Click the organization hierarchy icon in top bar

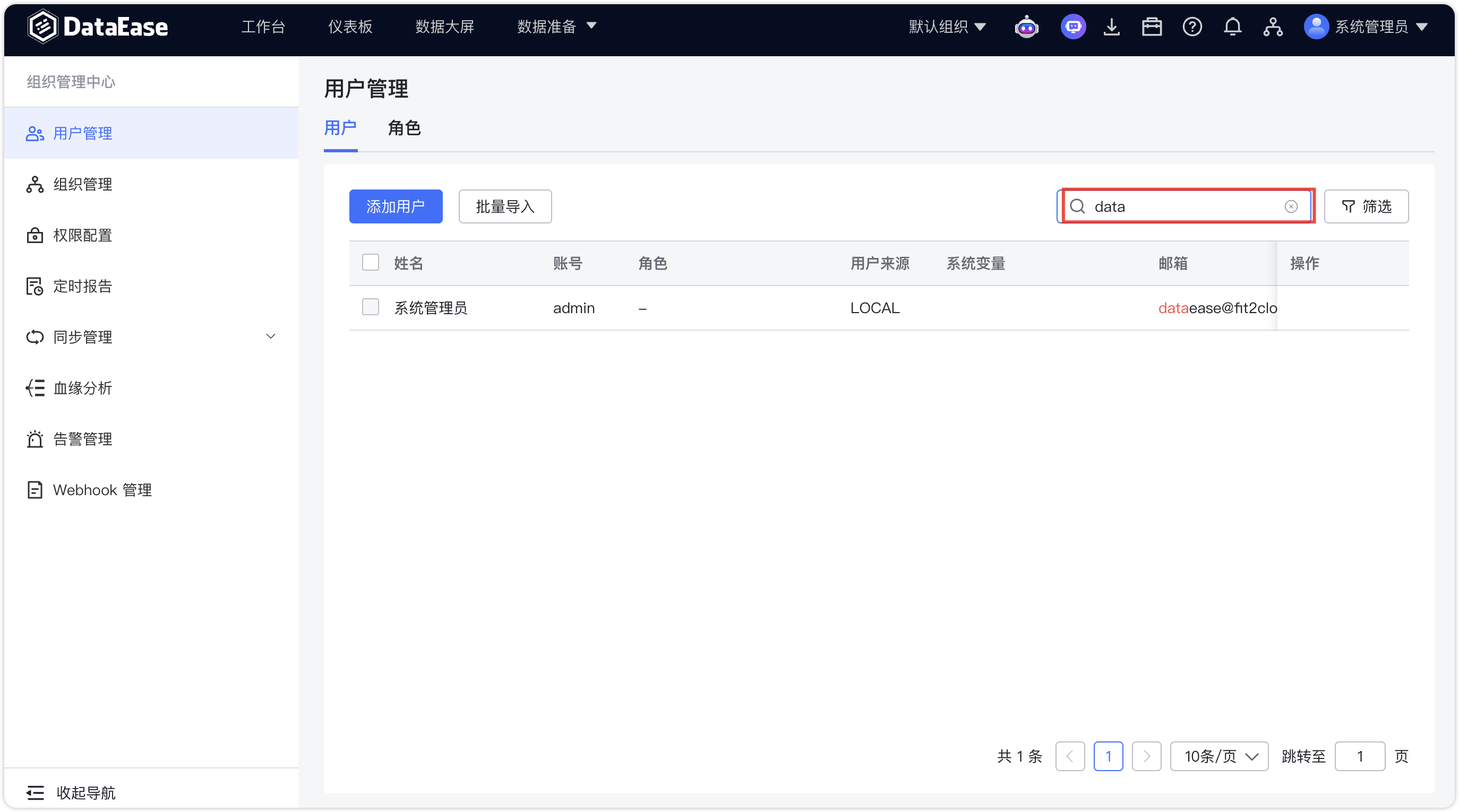[1273, 27]
